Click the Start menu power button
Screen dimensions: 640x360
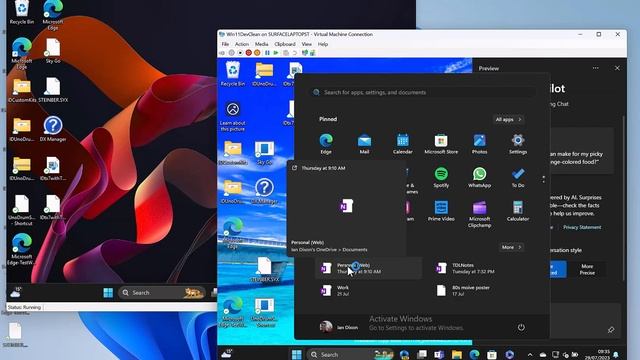(521, 327)
